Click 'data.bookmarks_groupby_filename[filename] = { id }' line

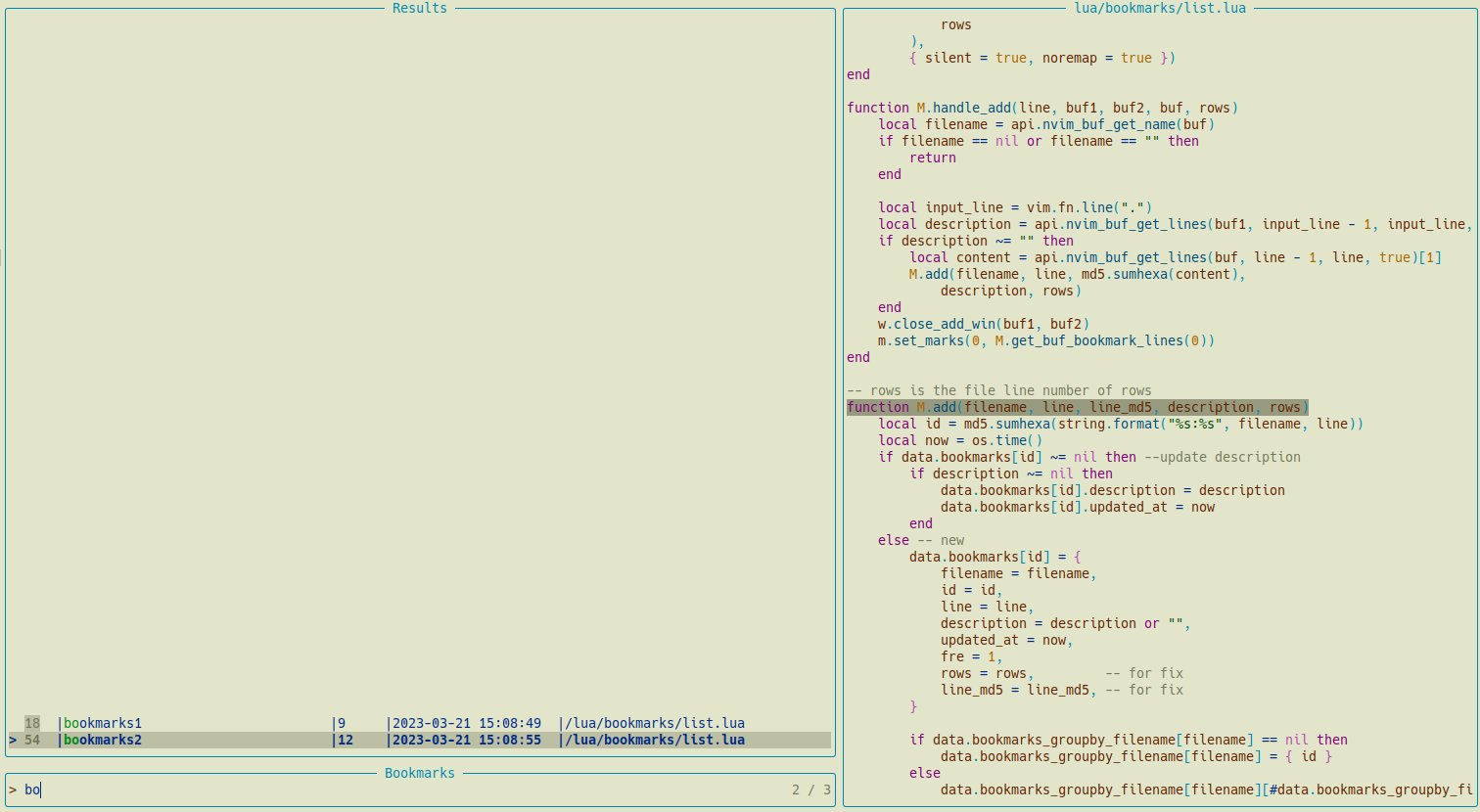pos(1136,756)
